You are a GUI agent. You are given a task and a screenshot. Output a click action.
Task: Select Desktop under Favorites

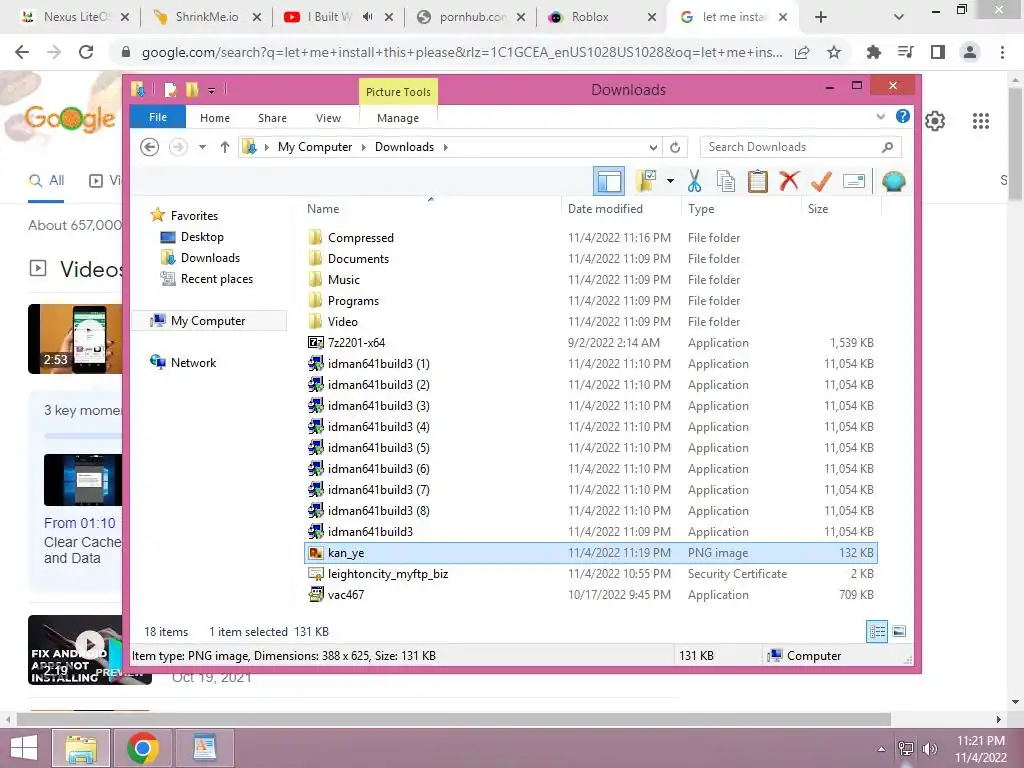(202, 237)
